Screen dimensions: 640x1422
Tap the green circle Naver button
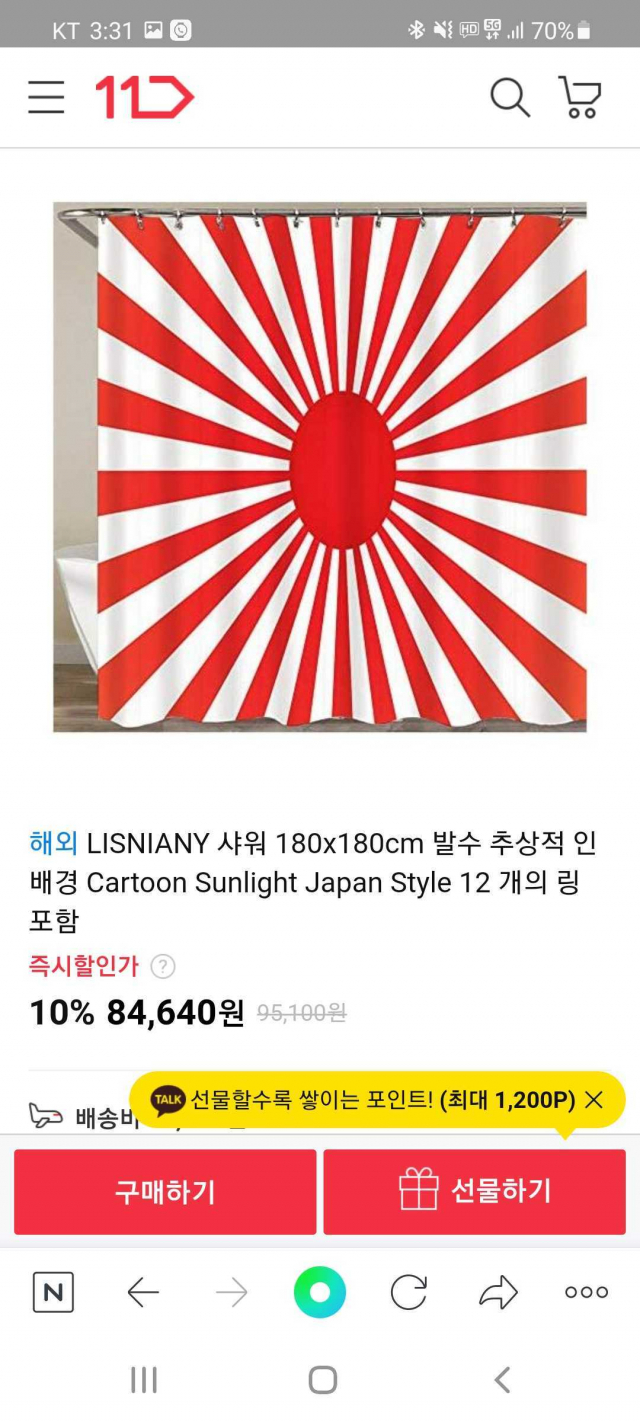(x=320, y=1293)
